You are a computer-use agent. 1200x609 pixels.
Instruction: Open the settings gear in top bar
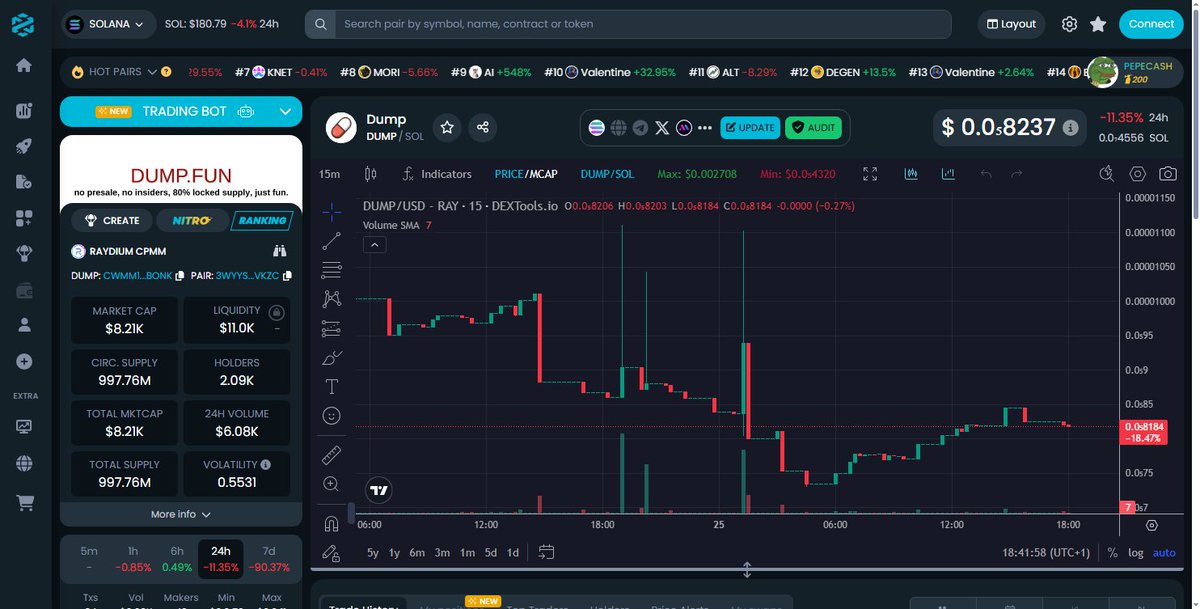click(x=1069, y=24)
